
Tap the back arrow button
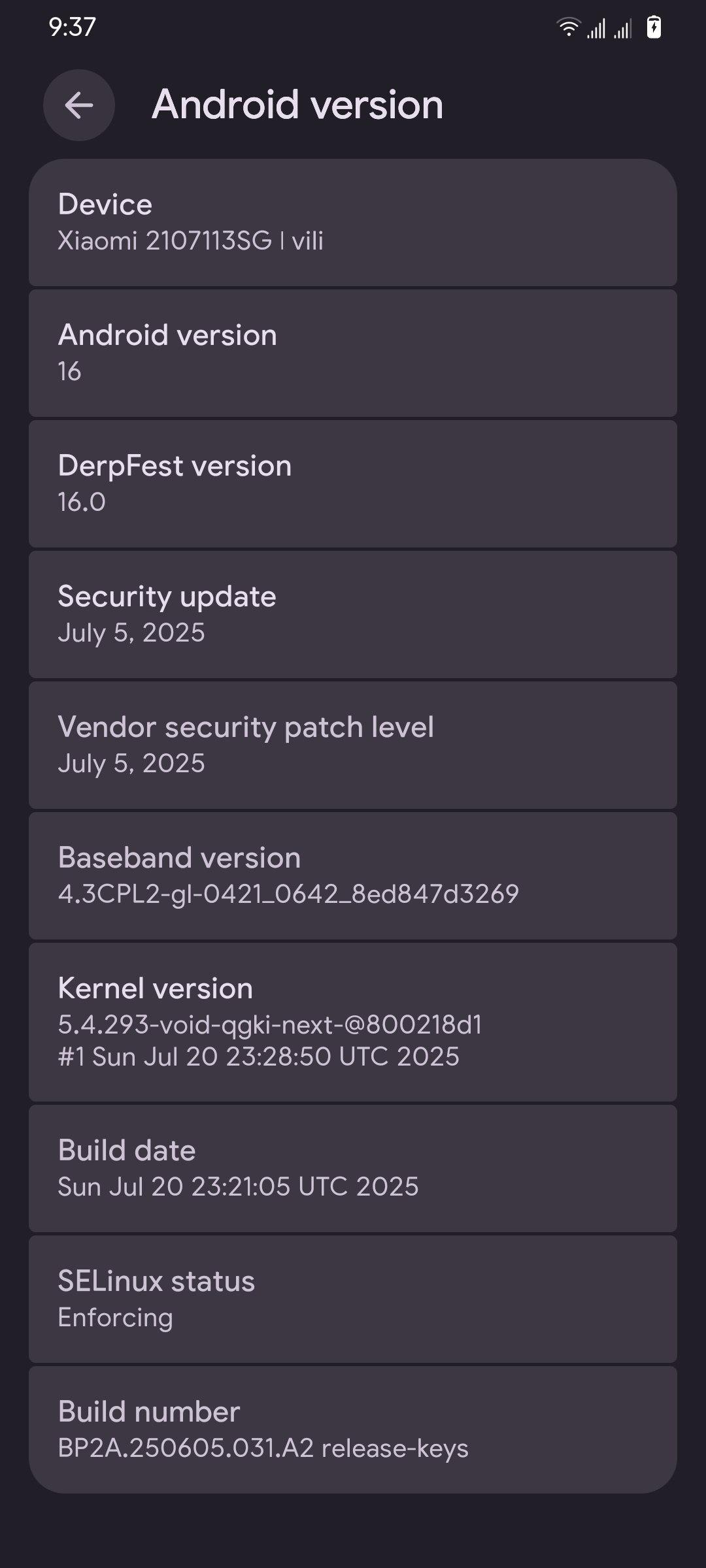click(79, 105)
